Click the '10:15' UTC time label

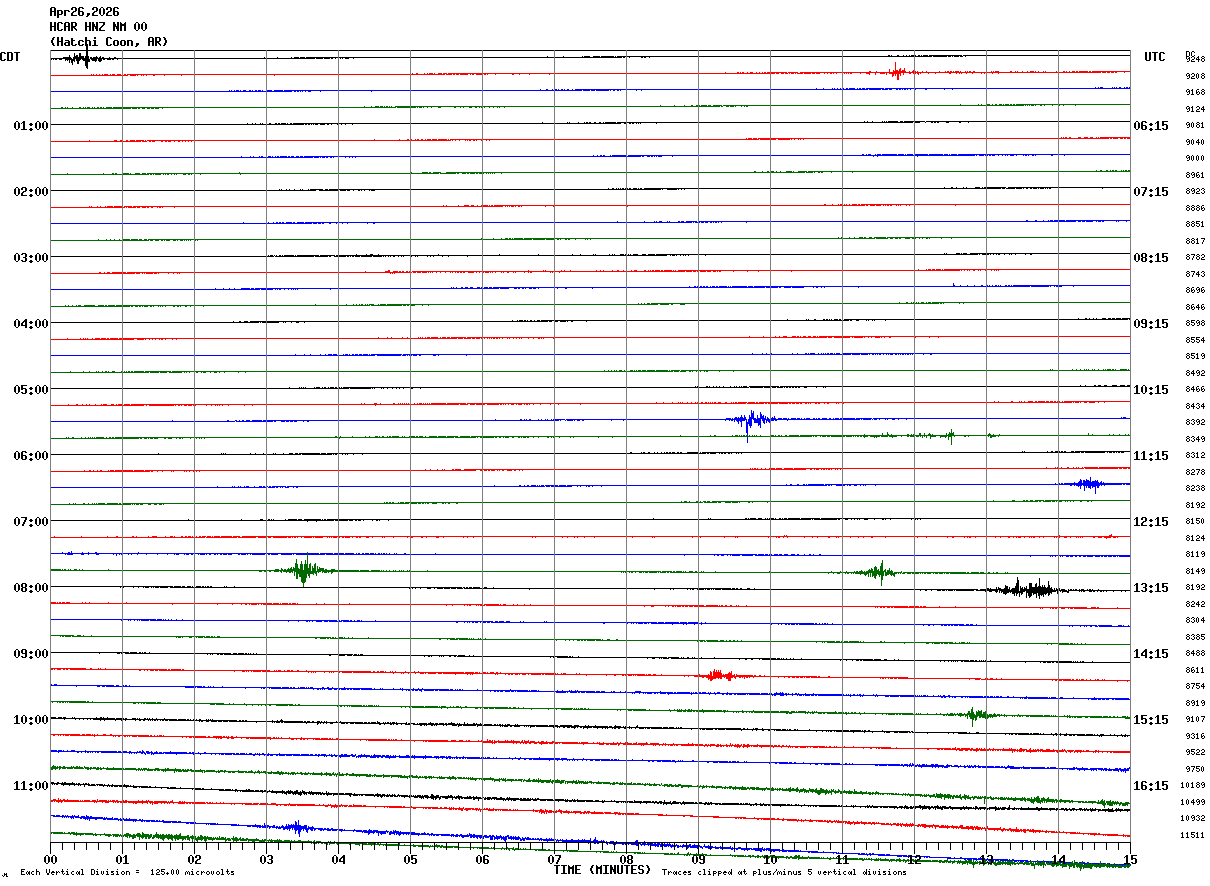(1151, 390)
